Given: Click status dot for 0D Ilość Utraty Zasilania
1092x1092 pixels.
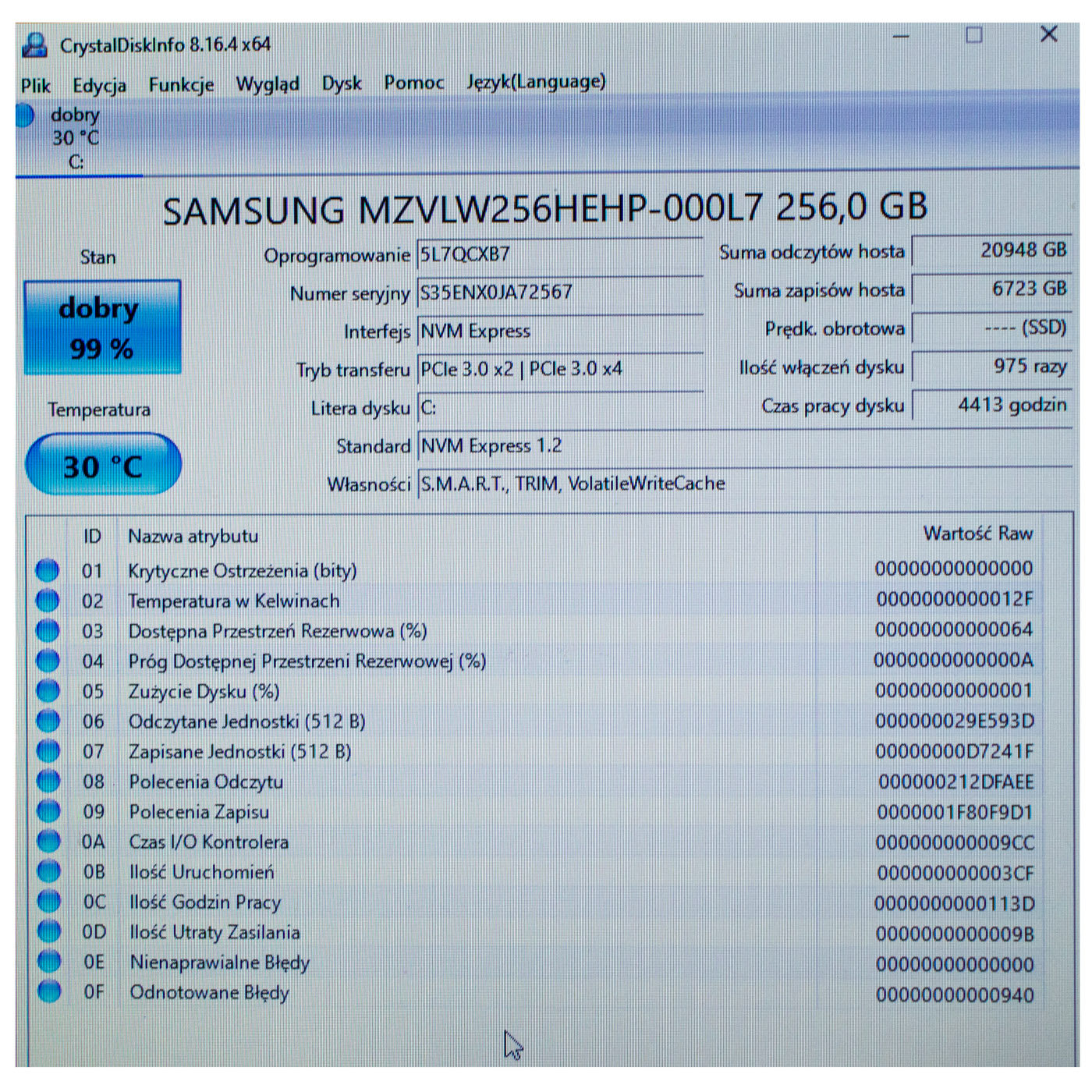Looking at the screenshot, I should pyautogui.click(x=48, y=931).
